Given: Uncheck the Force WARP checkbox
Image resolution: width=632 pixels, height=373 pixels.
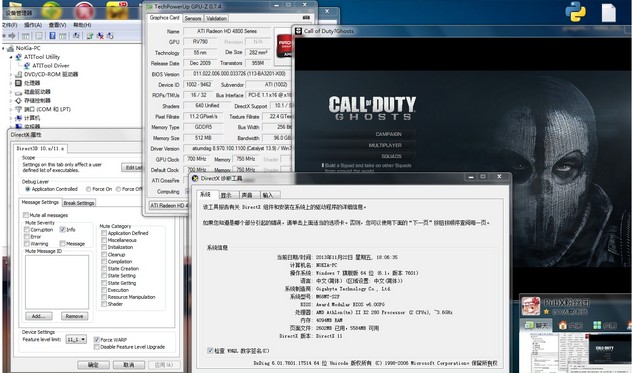Looking at the screenshot, I should point(97,340).
